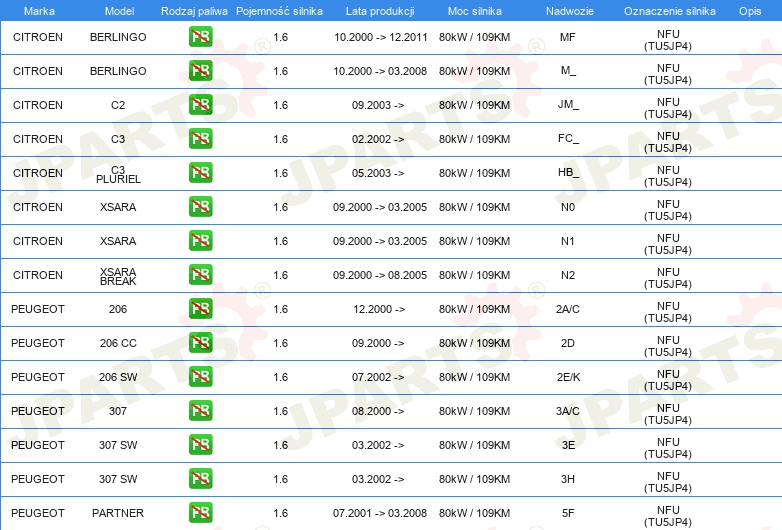Click the date range 09.2000 -> 08.2005
Viewport: 782px width, 530px height.
380,275
